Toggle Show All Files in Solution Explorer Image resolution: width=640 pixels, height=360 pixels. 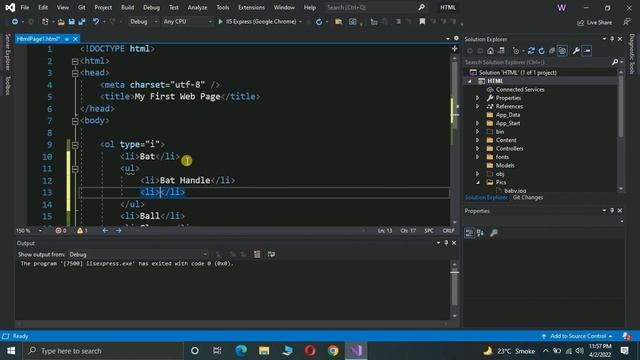click(x=562, y=51)
